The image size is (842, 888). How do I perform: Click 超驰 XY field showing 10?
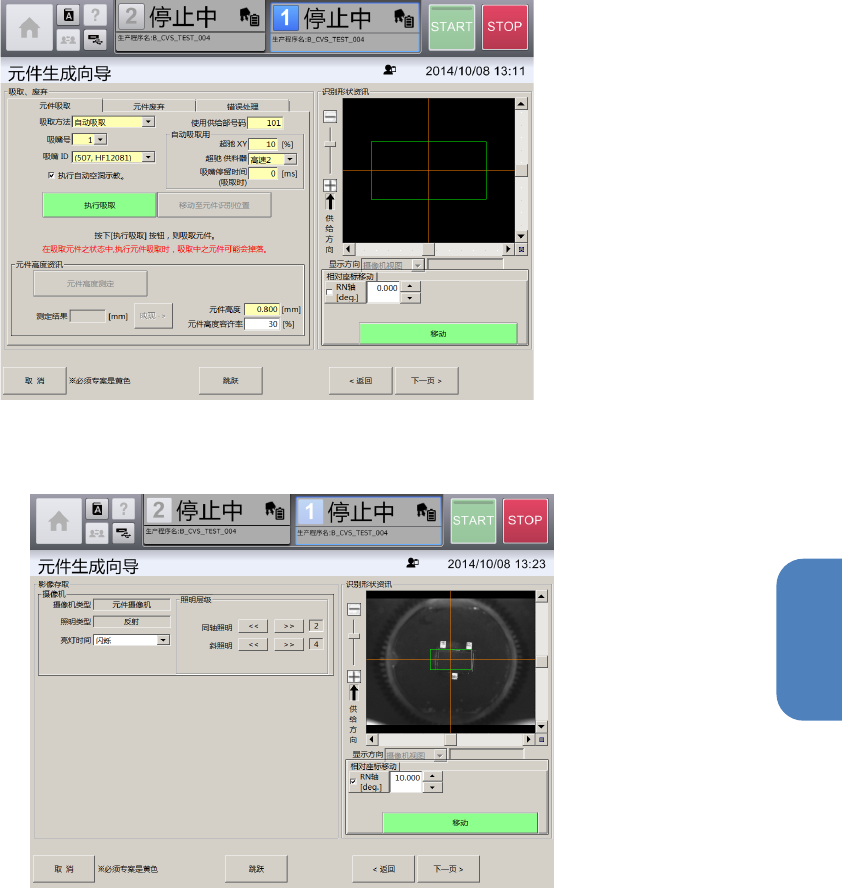(263, 144)
